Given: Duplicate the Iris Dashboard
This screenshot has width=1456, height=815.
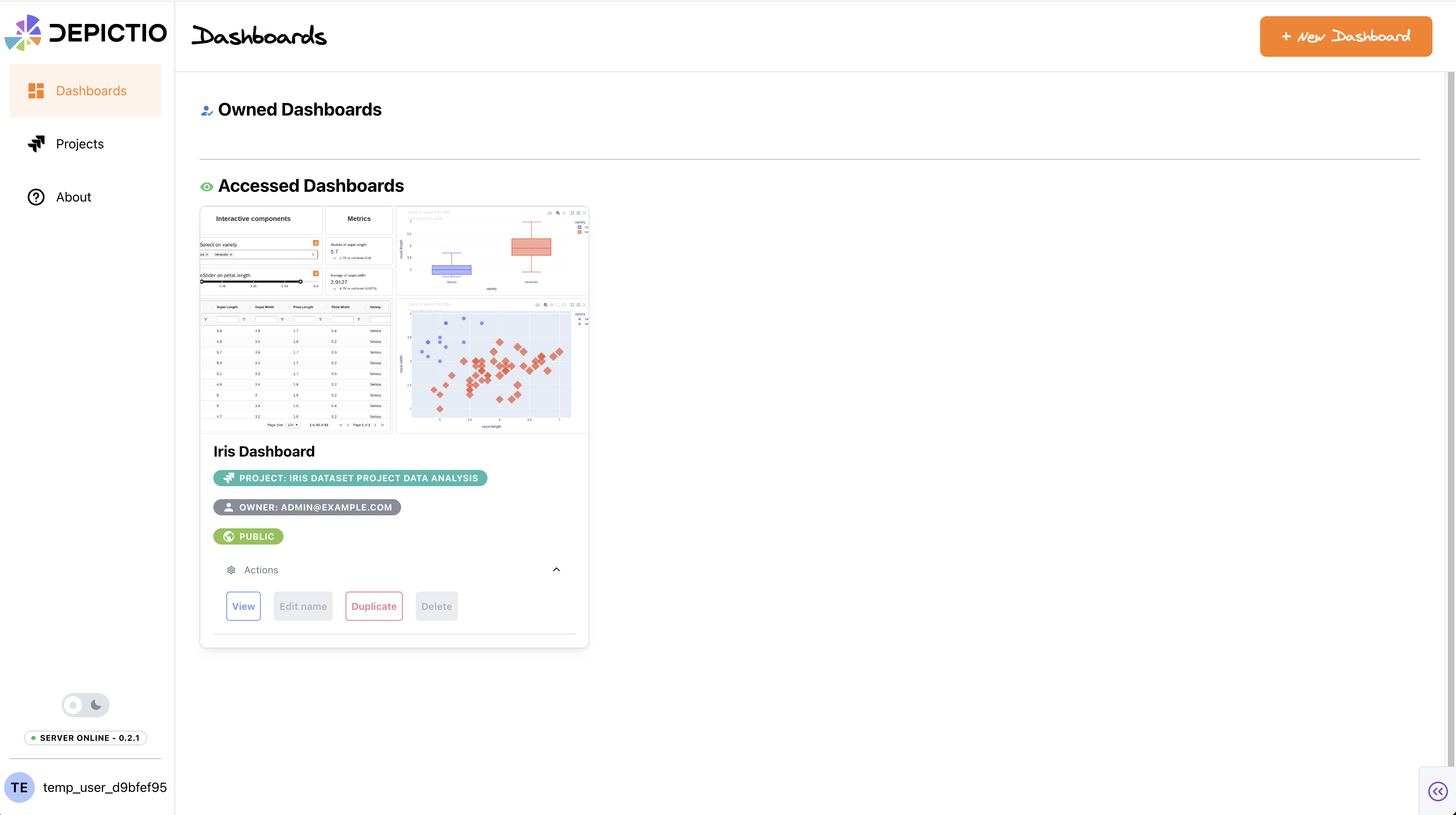Looking at the screenshot, I should tap(374, 606).
